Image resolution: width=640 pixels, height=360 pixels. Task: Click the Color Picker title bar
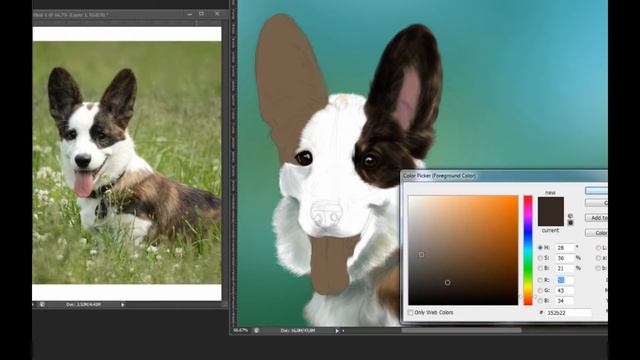[504, 176]
